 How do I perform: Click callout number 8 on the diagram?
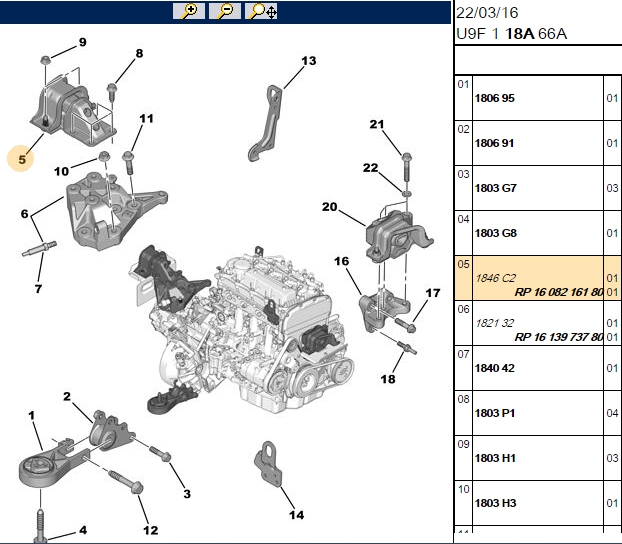tap(139, 53)
